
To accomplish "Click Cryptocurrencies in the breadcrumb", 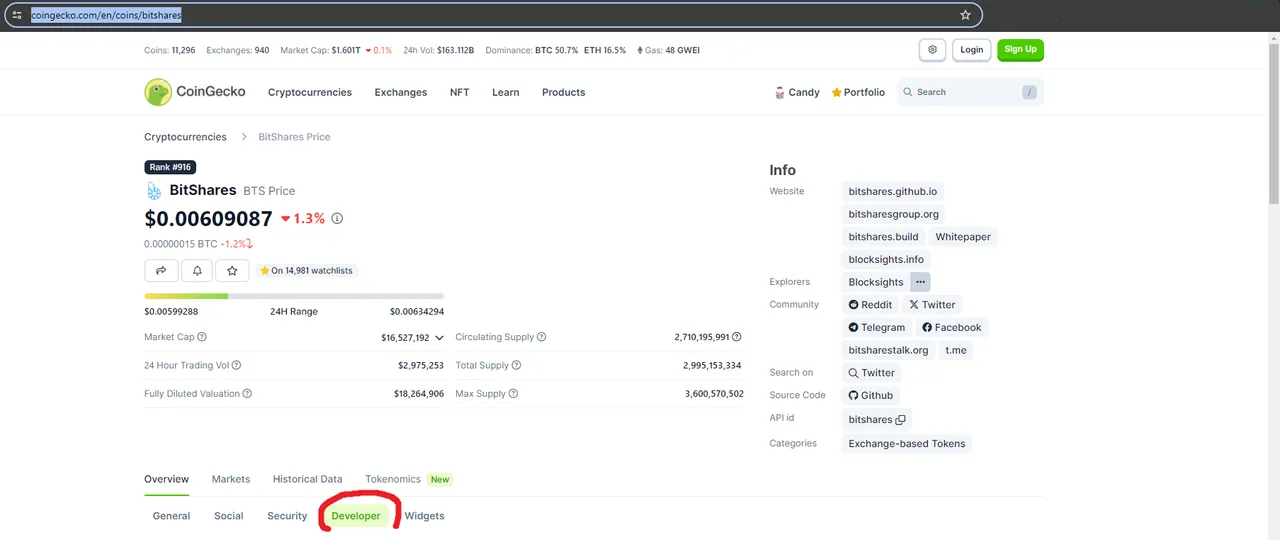I will click(x=185, y=137).
